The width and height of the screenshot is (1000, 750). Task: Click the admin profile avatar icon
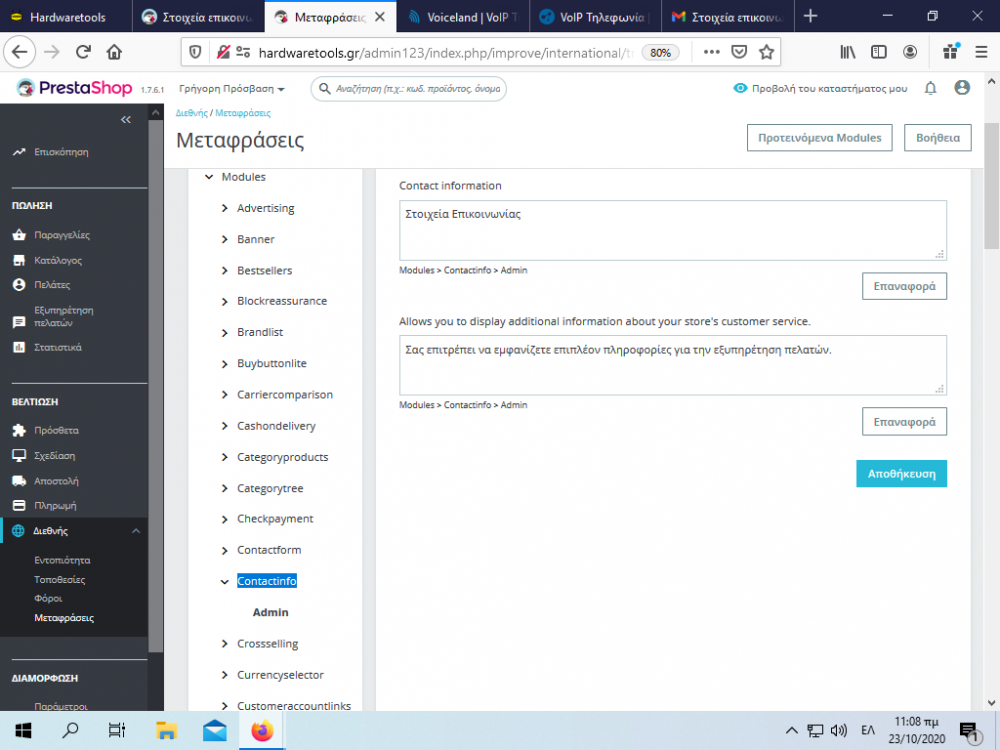click(x=962, y=88)
